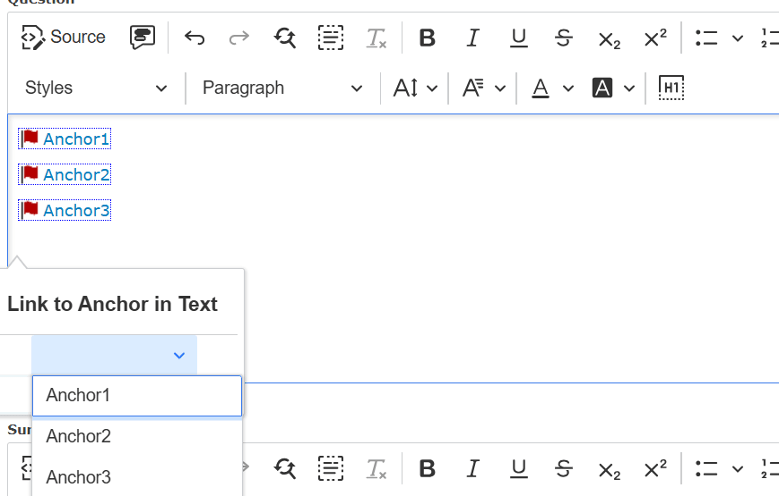Click Remove Format icon in top toolbar
The image size is (780, 496).
click(x=376, y=38)
